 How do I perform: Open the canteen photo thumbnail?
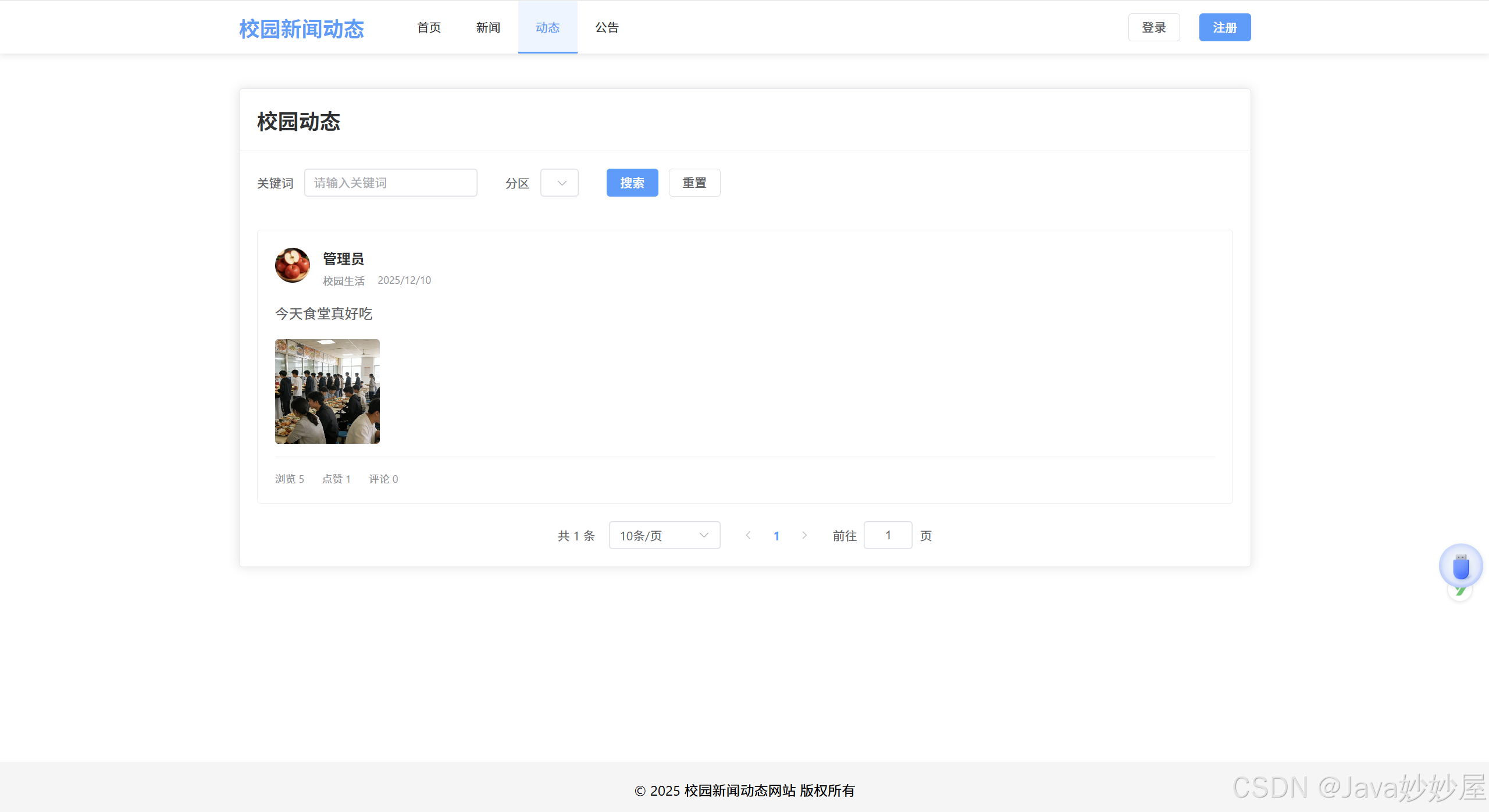(x=327, y=391)
